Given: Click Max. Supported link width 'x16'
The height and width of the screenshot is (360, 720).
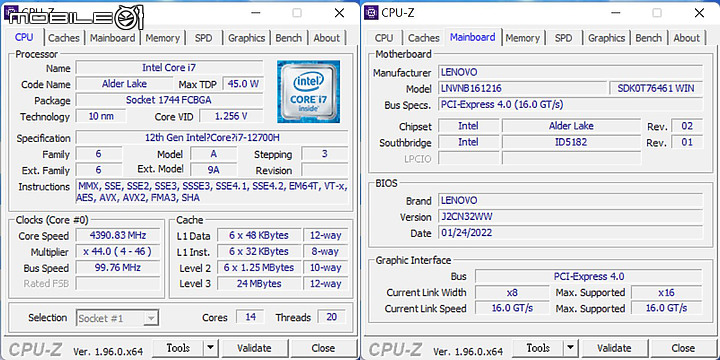Looking at the screenshot, I should (667, 292).
